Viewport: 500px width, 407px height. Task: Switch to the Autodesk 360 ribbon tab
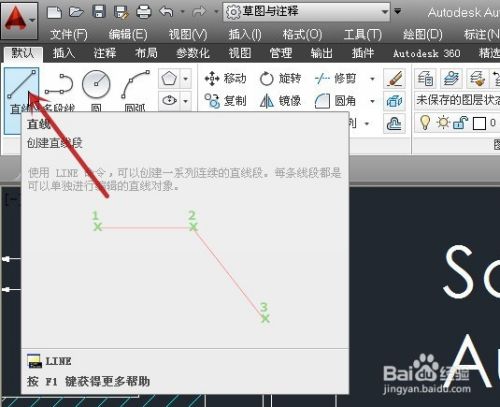[427, 53]
